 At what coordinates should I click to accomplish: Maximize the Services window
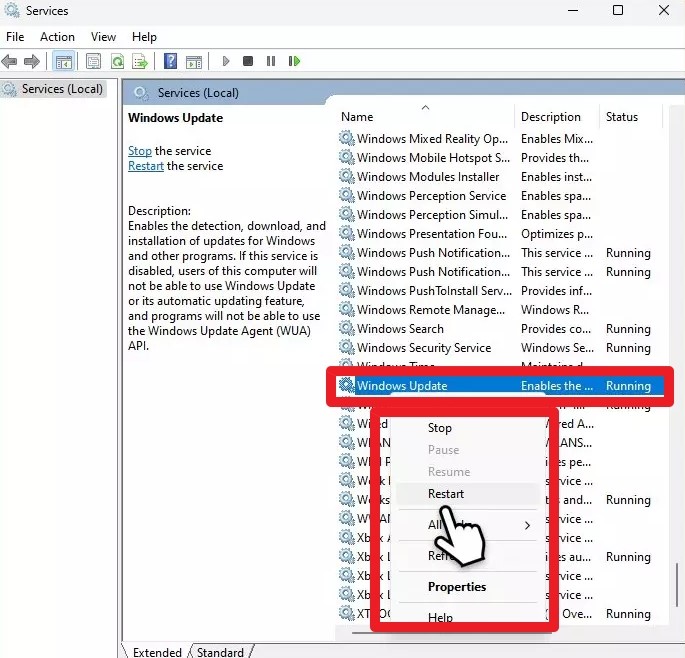pos(618,10)
